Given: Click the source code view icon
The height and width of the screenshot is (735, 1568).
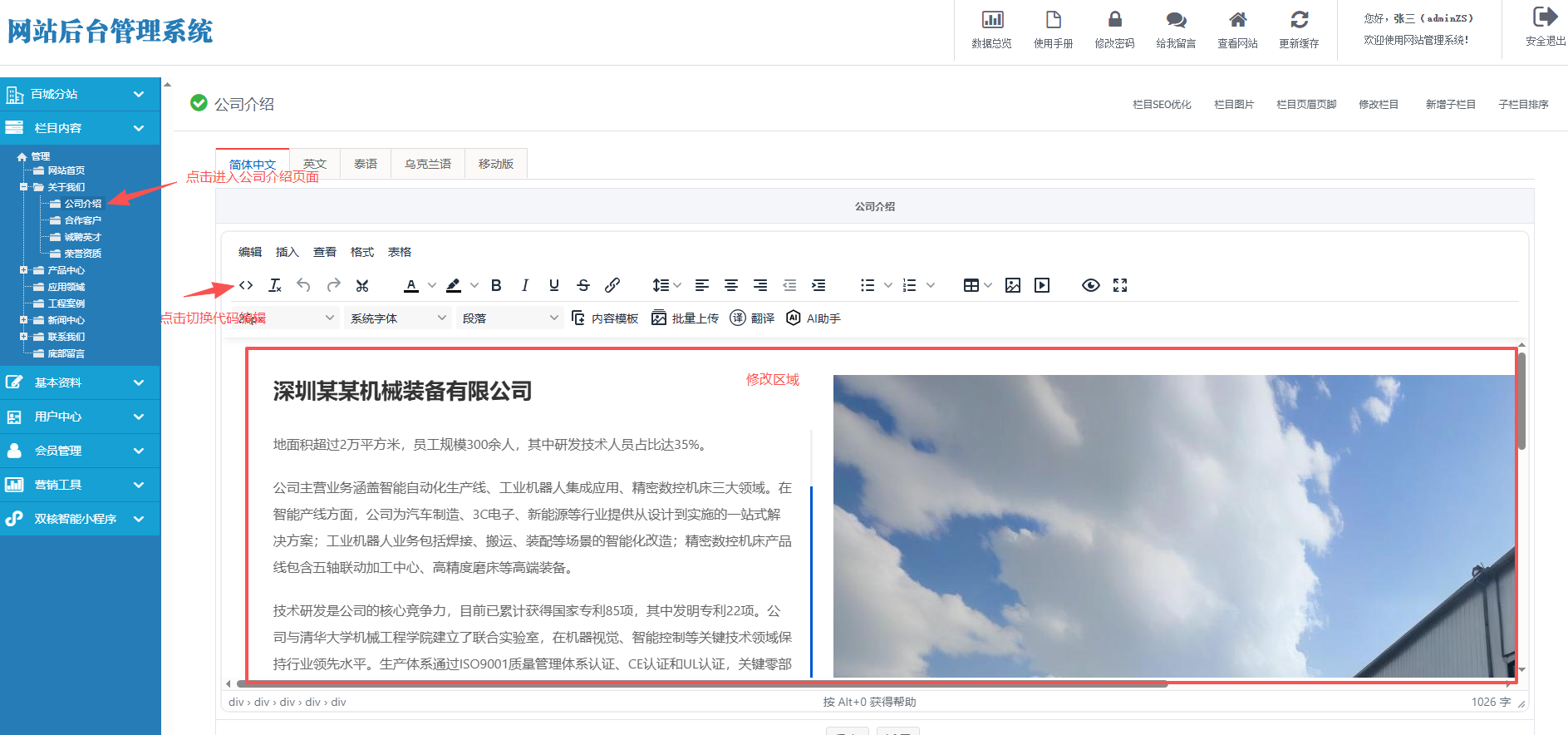Looking at the screenshot, I should [246, 285].
